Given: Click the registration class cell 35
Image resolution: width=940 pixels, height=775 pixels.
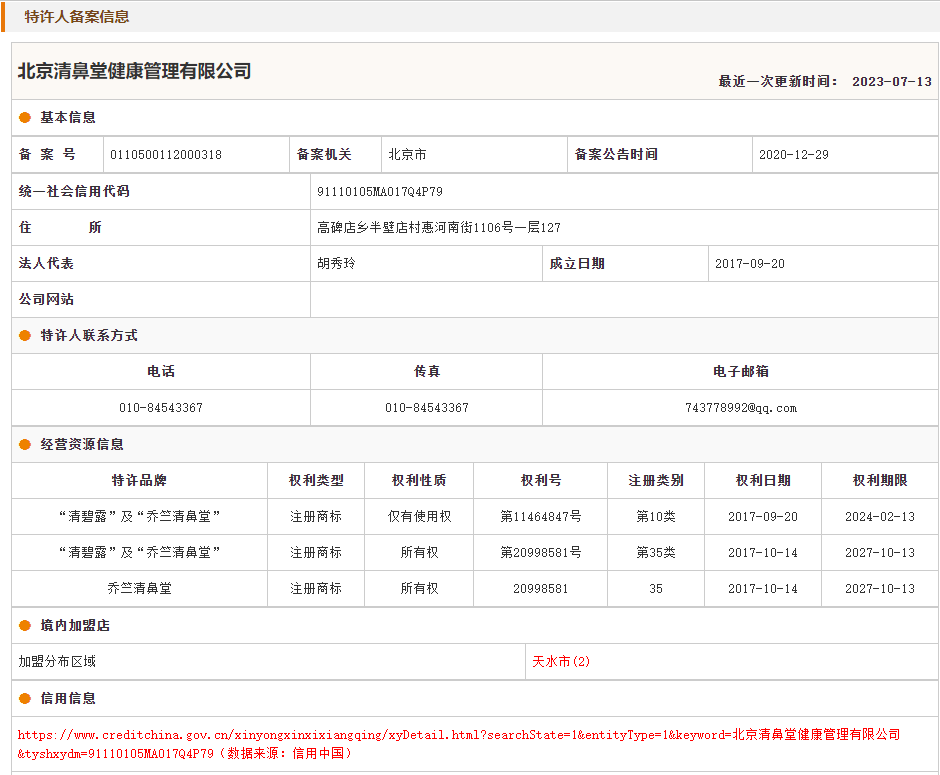Looking at the screenshot, I should [x=655, y=589].
